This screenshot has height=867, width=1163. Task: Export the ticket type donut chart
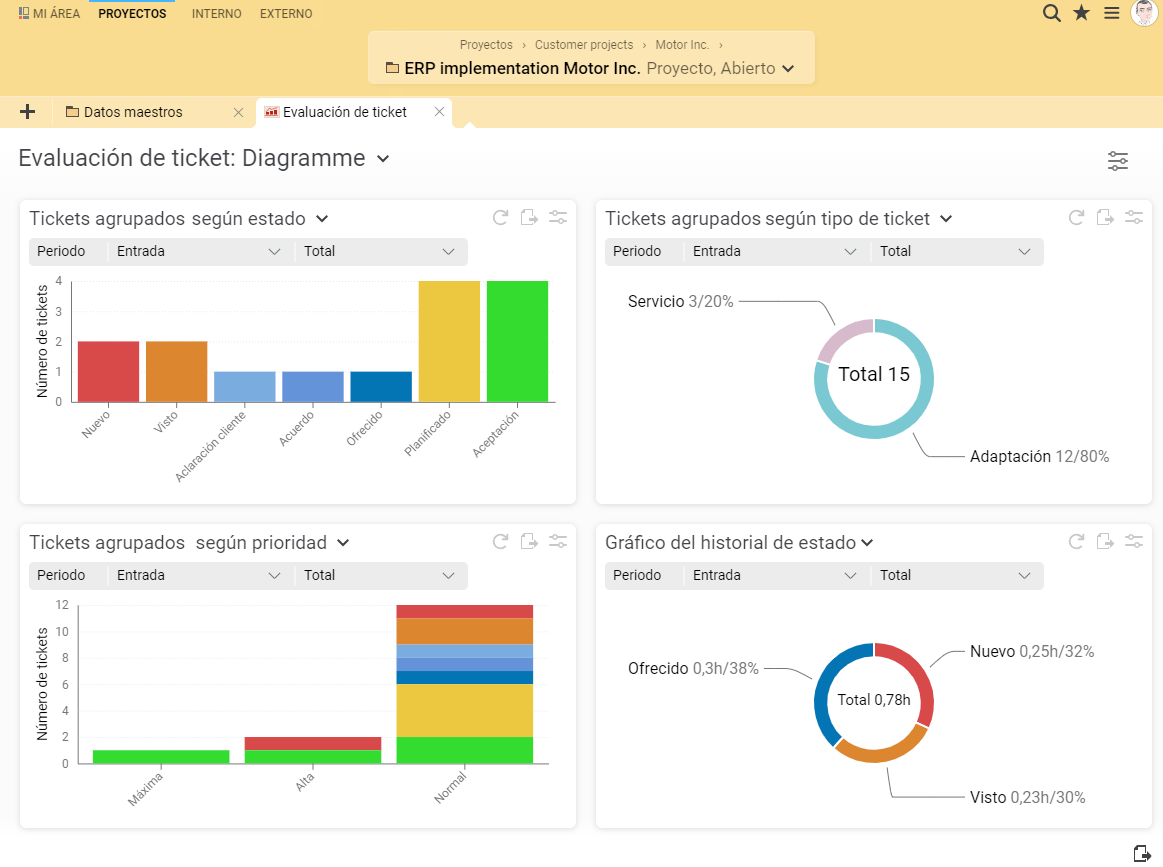pos(1105,218)
